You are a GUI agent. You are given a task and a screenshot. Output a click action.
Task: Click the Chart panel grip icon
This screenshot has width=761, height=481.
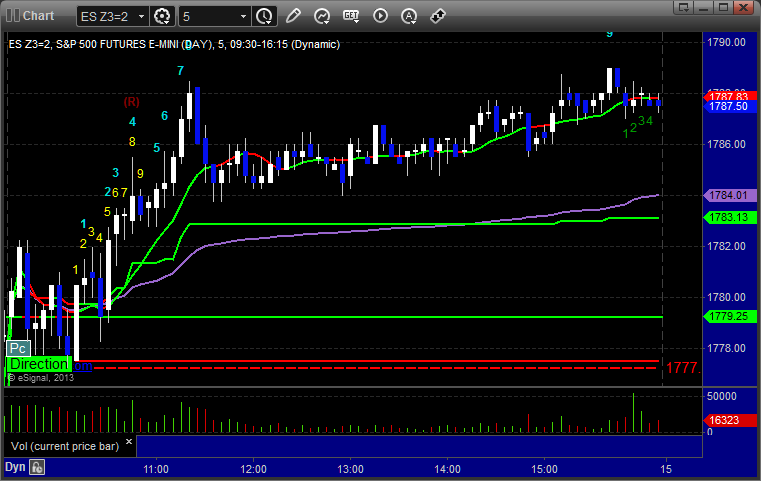pyautogui.click(x=13, y=16)
